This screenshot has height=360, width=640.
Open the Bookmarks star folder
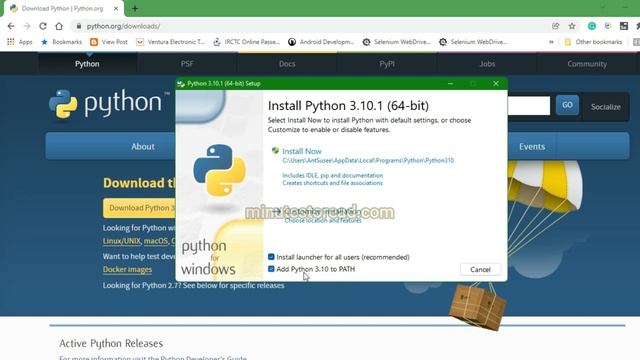[61, 42]
